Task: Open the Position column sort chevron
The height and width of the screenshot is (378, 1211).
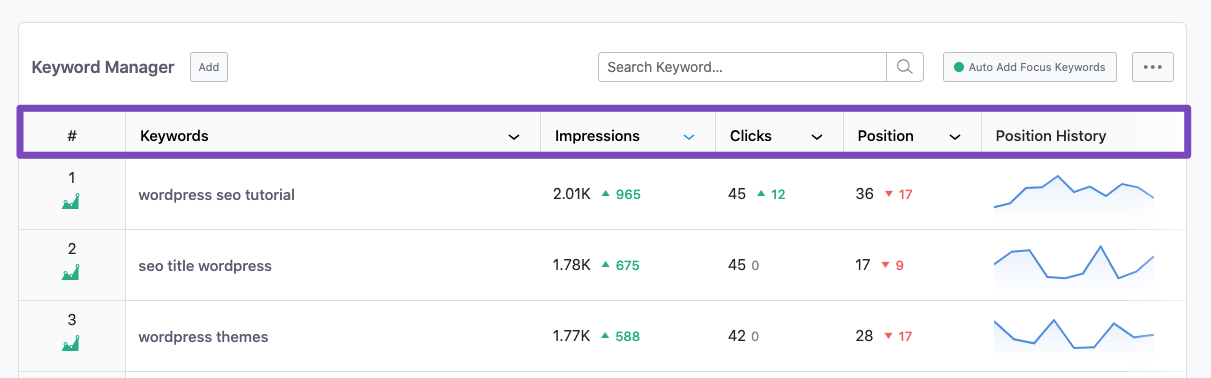Action: [x=955, y=136]
